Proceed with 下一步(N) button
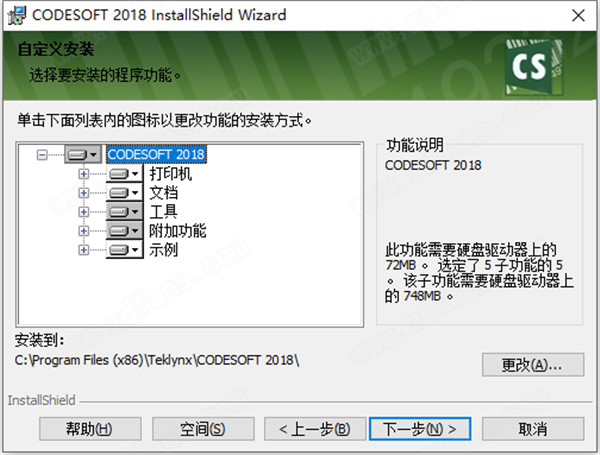 click(420, 429)
